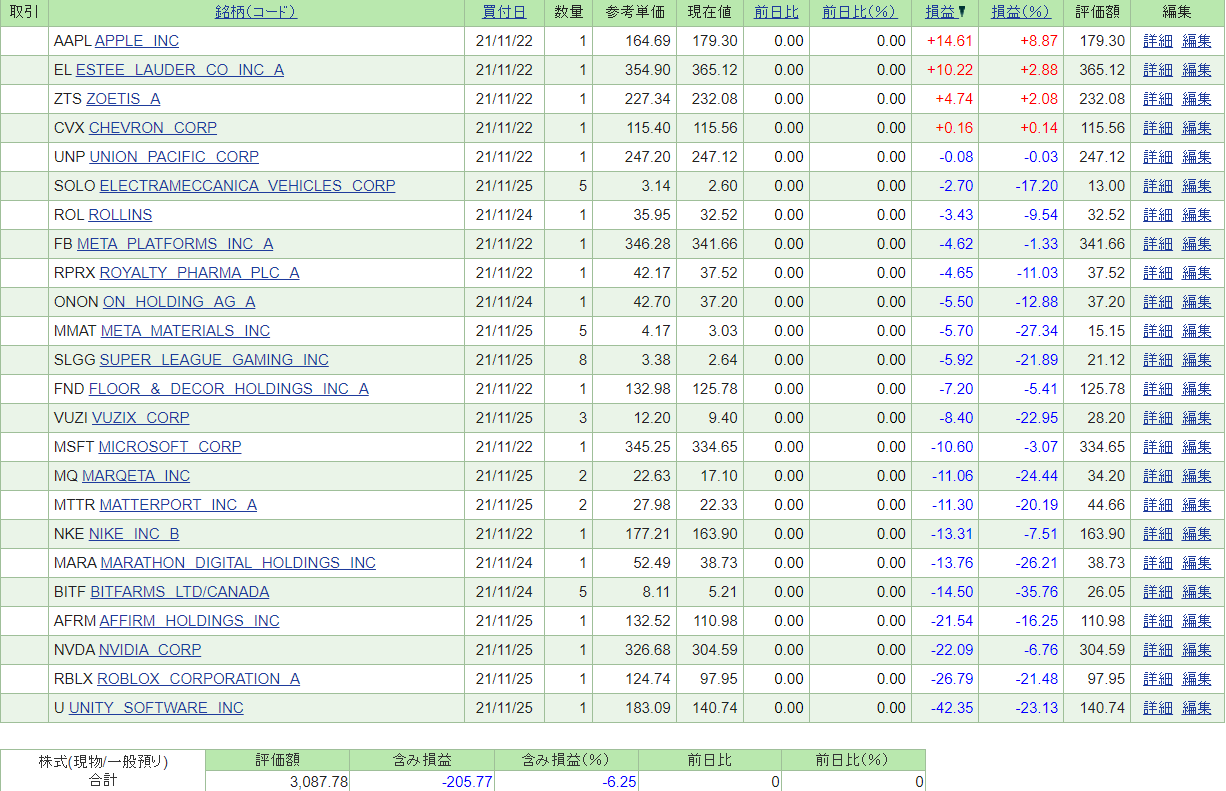
Task: Open SUPER_LEAGUE_GAMING_INC stock link
Action: tap(214, 360)
